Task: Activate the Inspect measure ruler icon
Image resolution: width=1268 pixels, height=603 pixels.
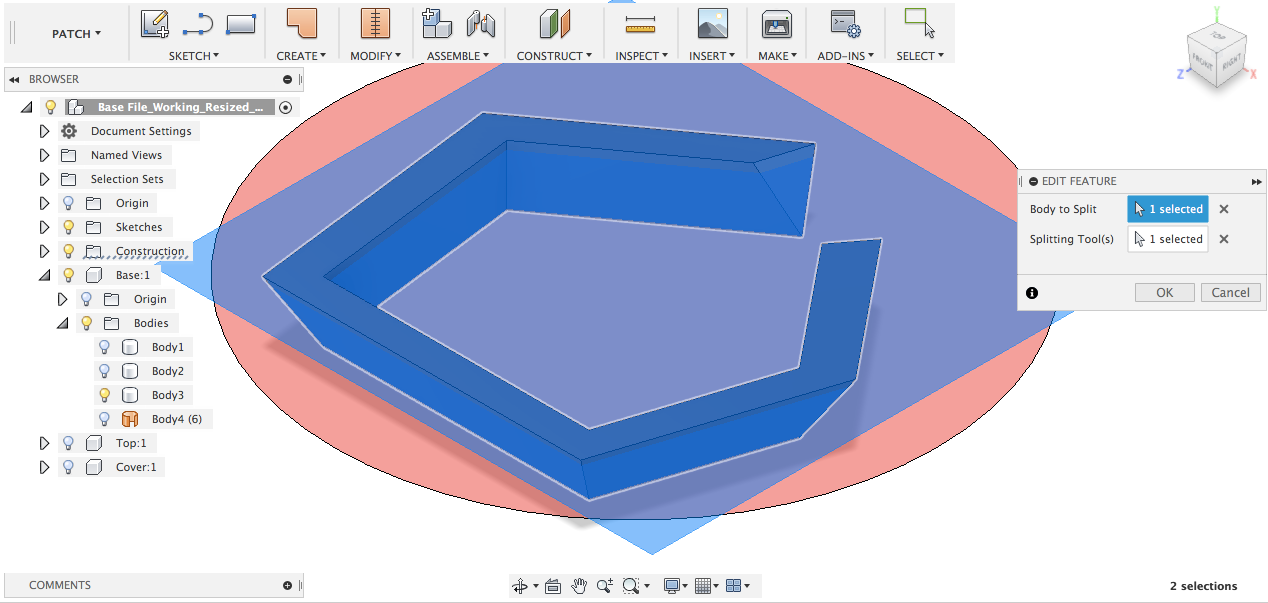Action: pyautogui.click(x=641, y=23)
